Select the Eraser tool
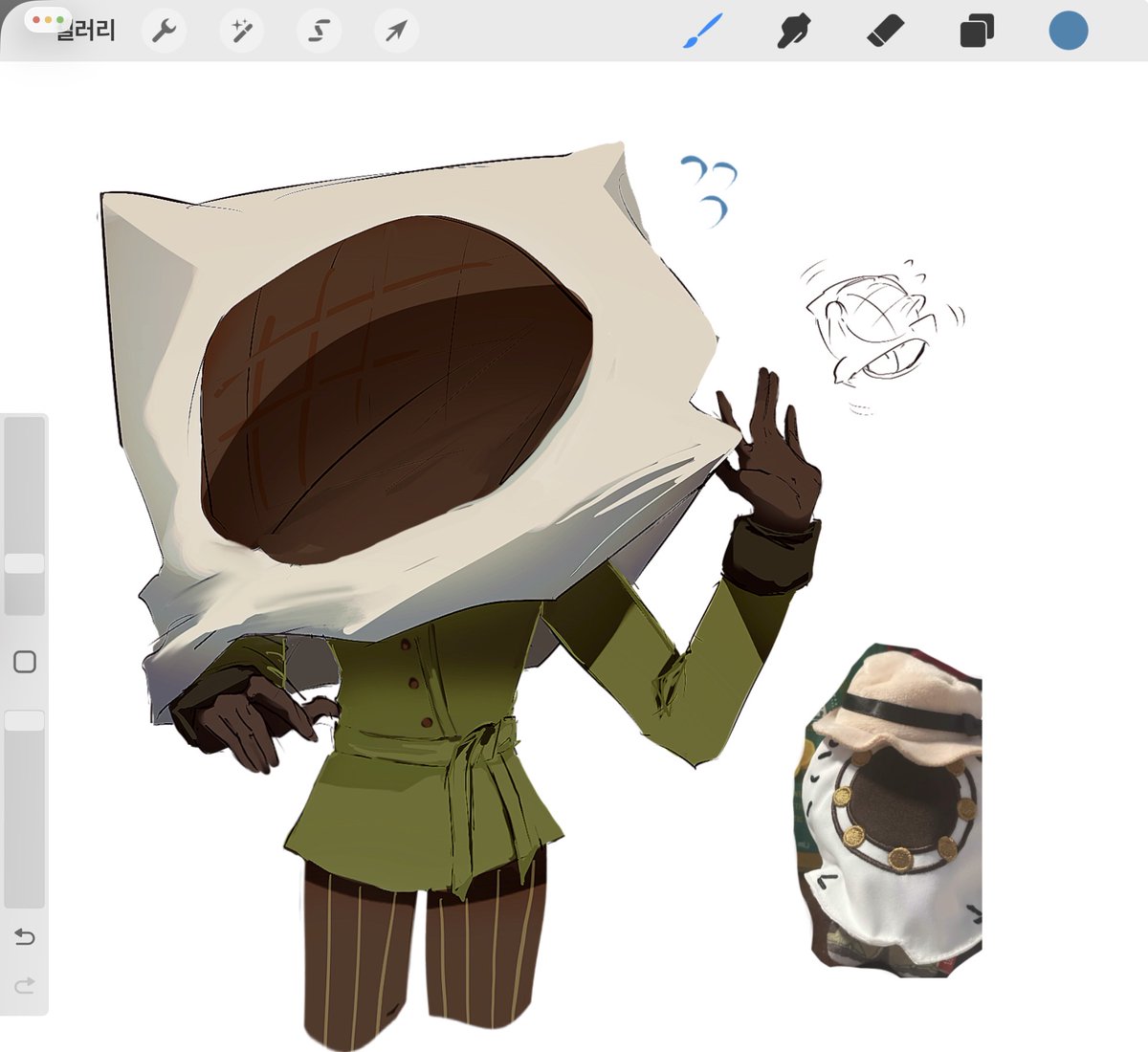 coord(885,32)
